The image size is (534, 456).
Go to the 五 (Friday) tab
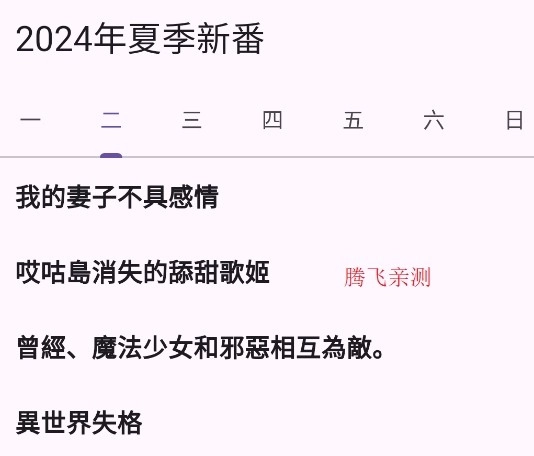click(353, 120)
